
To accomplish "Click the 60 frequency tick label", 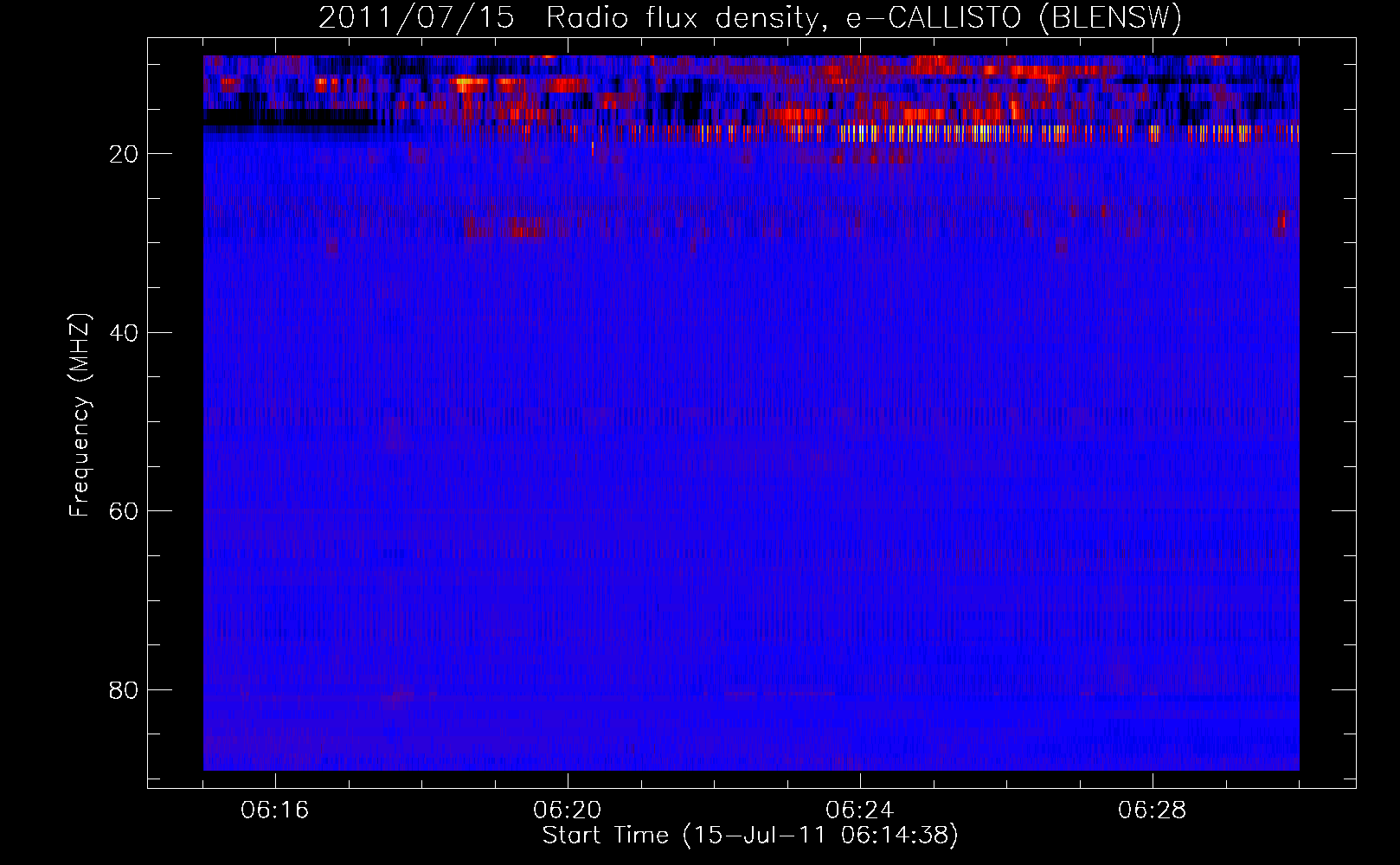I will pyautogui.click(x=125, y=511).
